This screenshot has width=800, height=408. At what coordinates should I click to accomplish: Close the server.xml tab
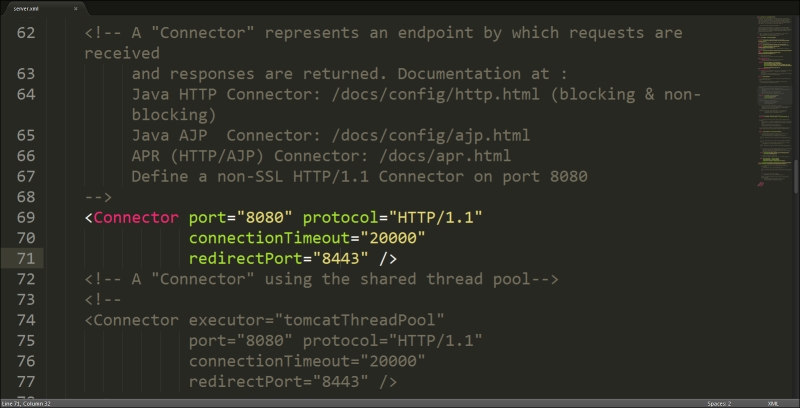pyautogui.click(x=76, y=9)
